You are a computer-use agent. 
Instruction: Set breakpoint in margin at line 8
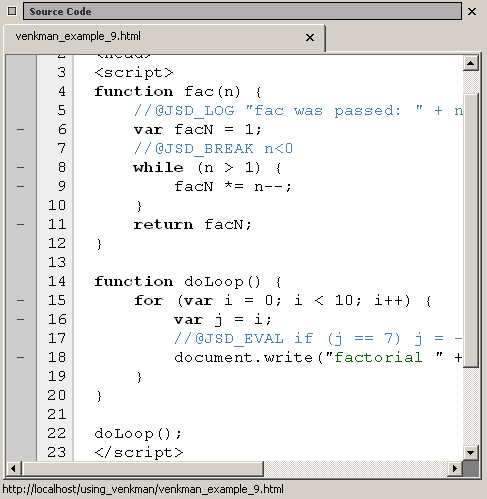(21, 167)
